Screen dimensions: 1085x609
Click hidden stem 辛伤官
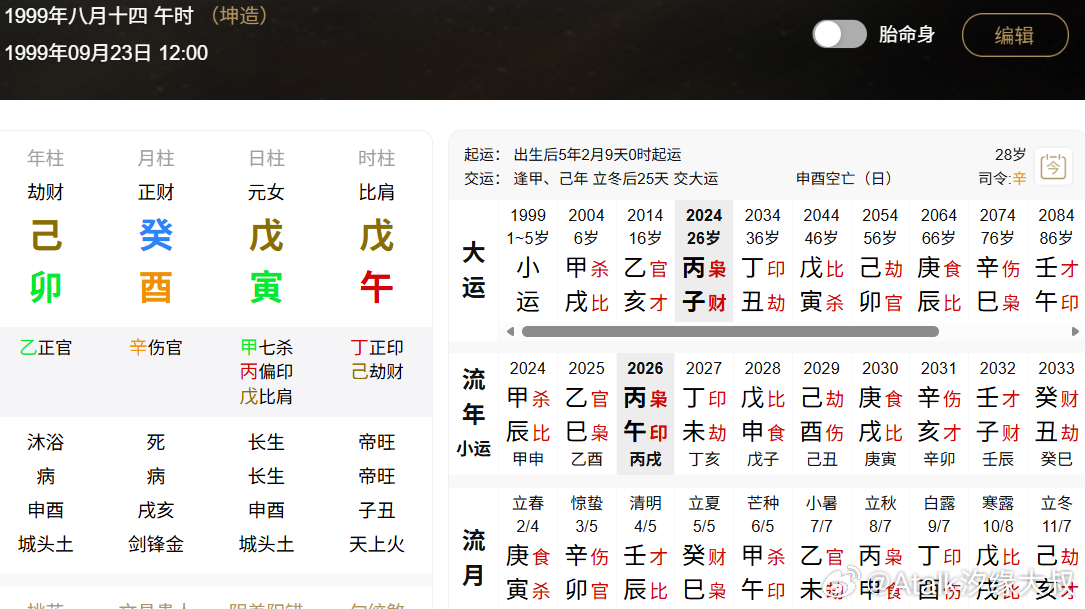point(156,347)
